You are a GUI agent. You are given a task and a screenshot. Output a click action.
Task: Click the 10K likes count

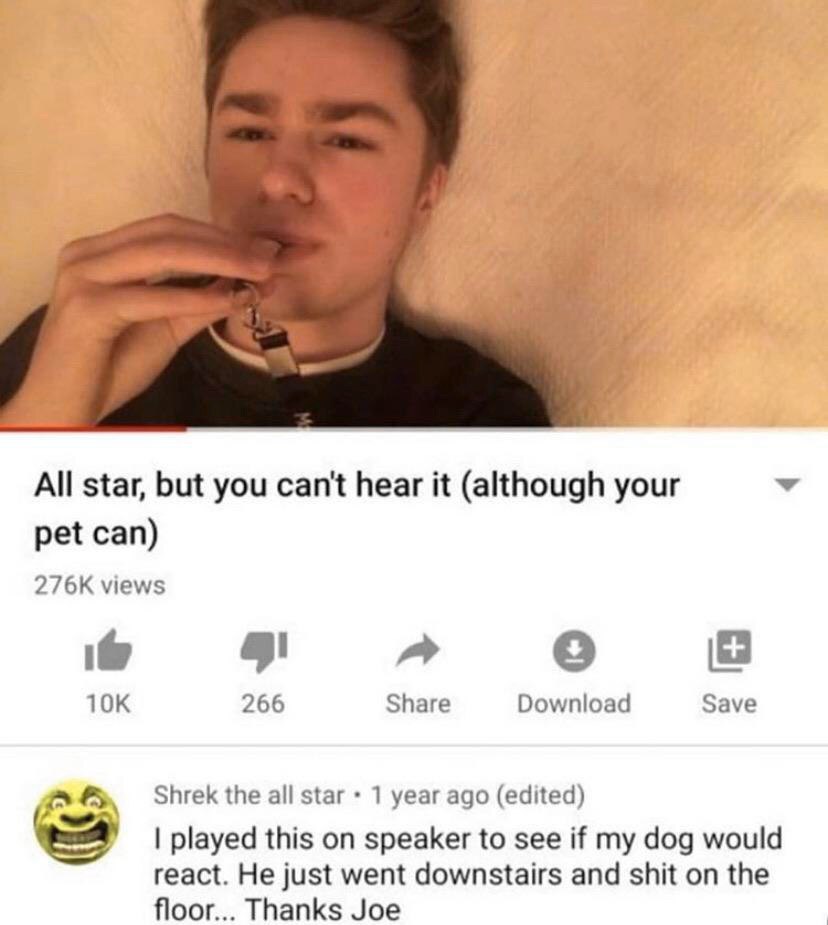[x=108, y=703]
